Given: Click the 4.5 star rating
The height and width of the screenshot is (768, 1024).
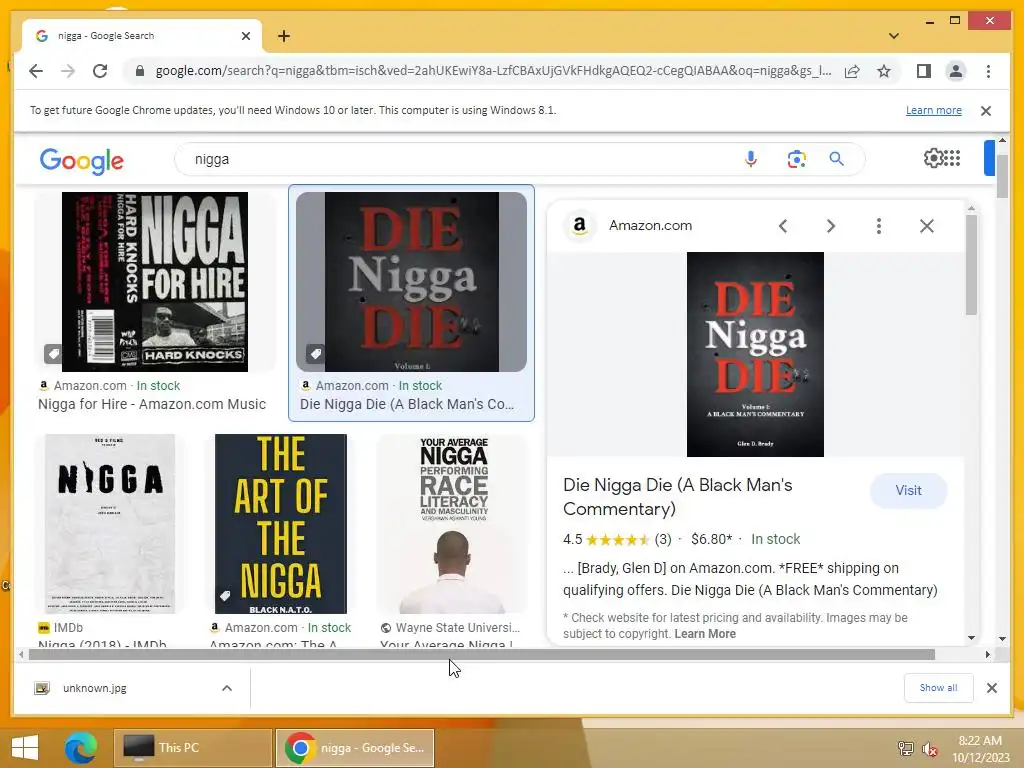Looking at the screenshot, I should 617,539.
